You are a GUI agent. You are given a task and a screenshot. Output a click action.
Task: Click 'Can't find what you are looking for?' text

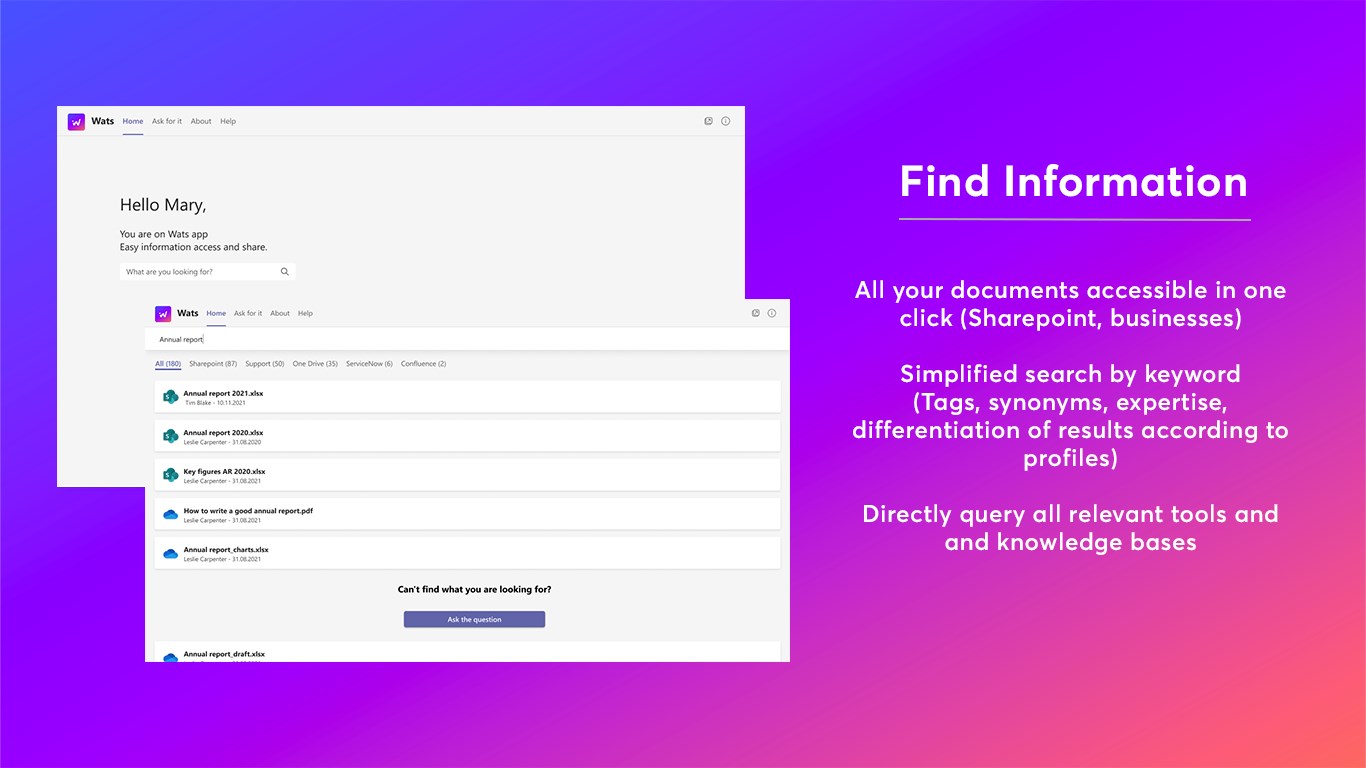pyautogui.click(x=474, y=590)
